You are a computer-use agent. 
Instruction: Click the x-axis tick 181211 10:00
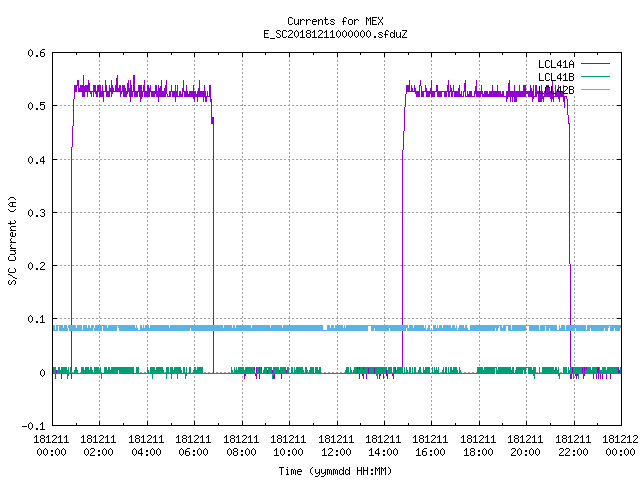point(288,446)
